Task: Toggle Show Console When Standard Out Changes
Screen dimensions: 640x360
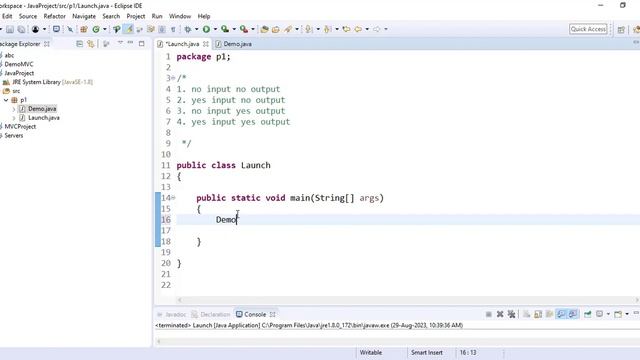Action: click(x=561, y=314)
